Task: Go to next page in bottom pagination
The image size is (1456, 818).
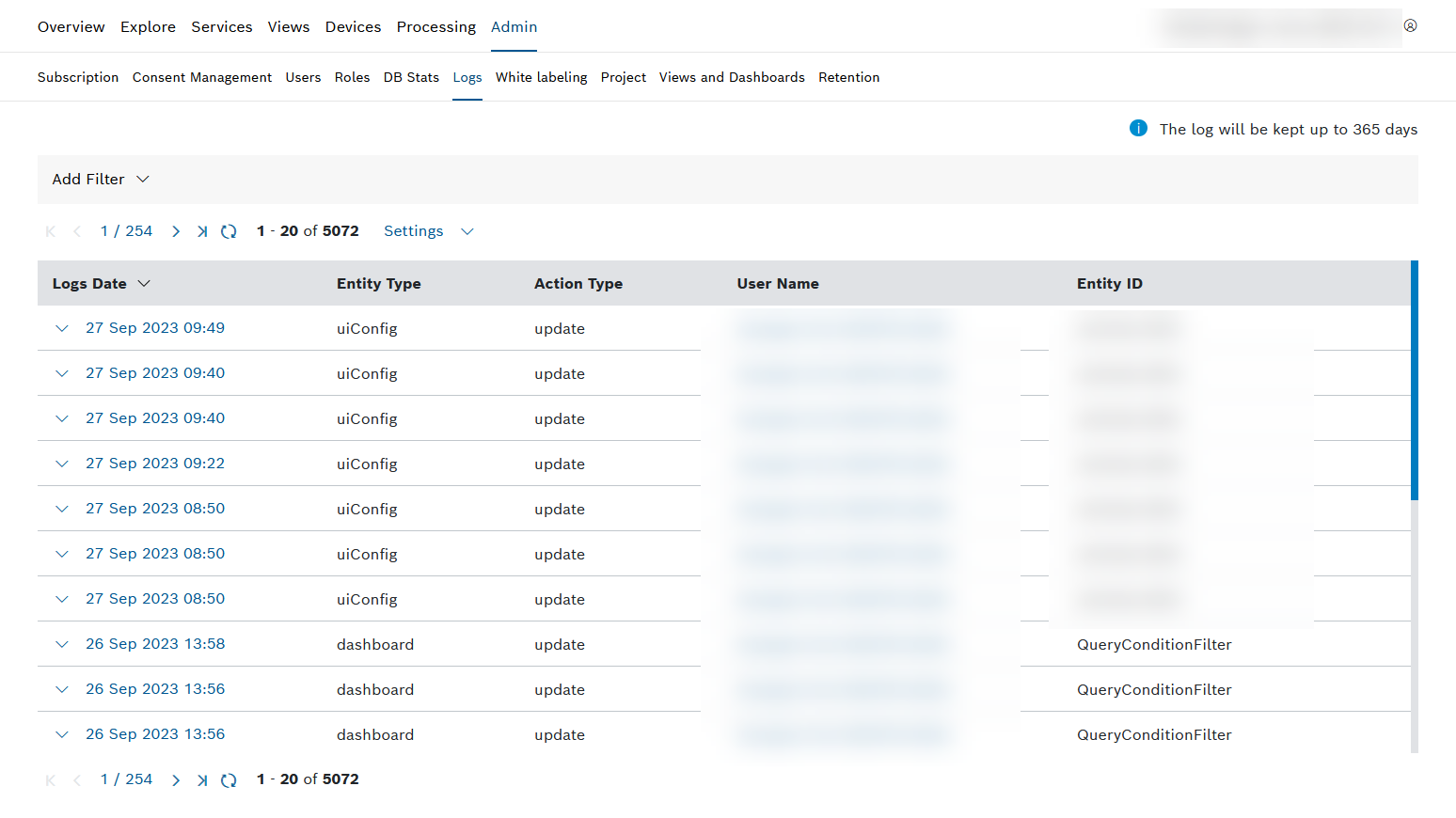Action: point(176,779)
